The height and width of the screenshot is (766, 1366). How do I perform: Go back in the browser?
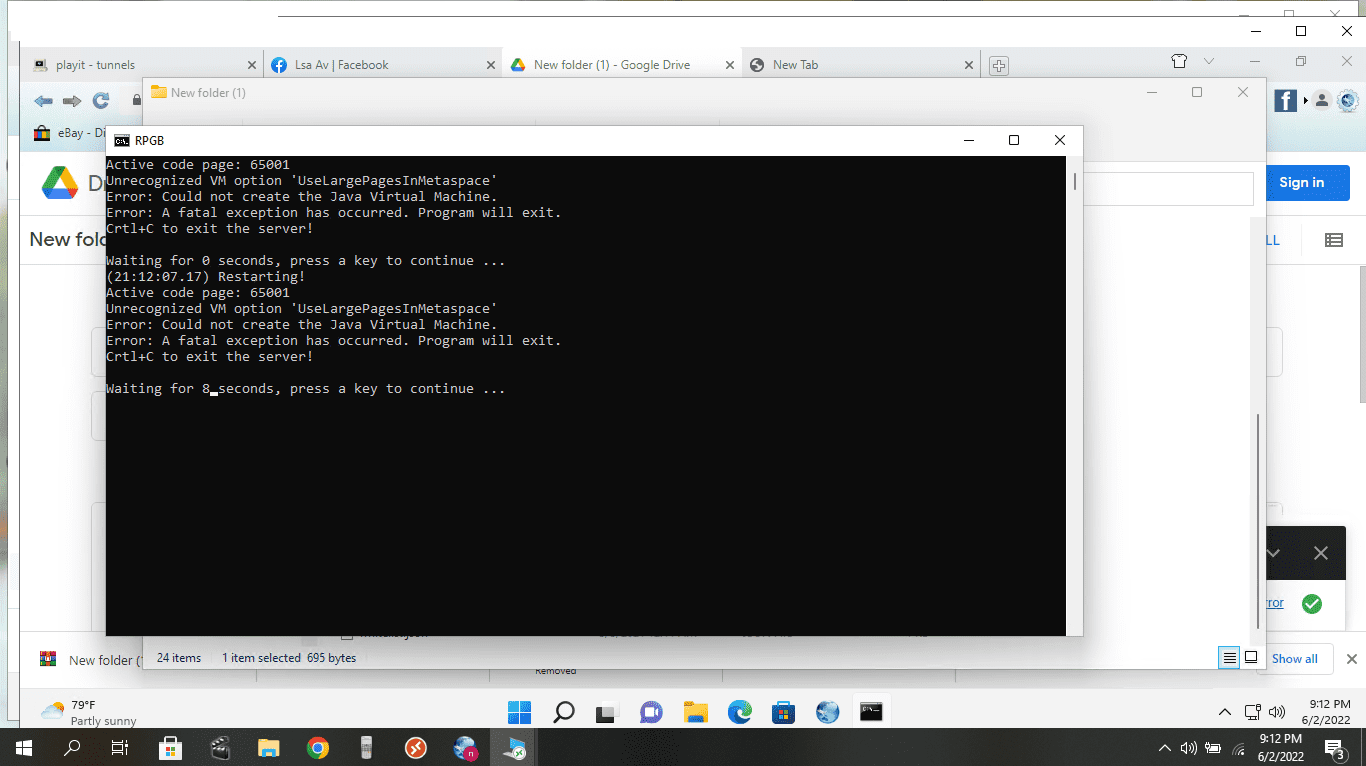(43, 101)
